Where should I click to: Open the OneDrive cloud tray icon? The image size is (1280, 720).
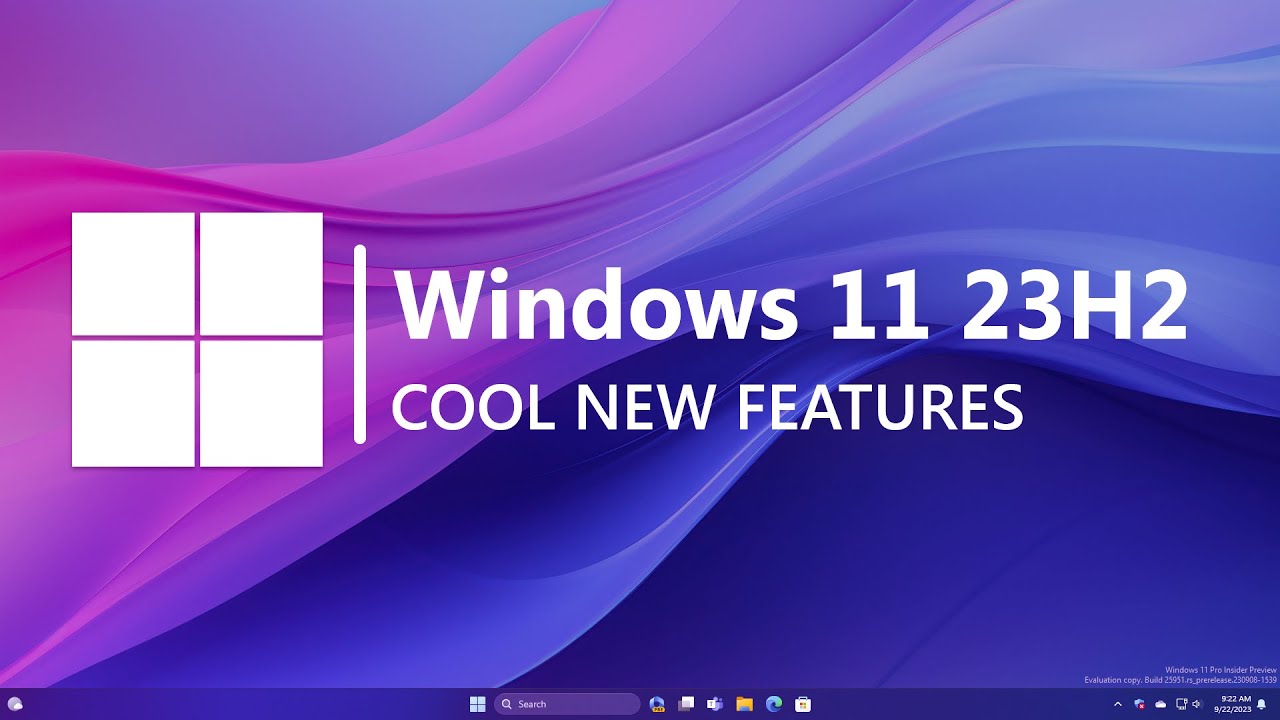pyautogui.click(x=1161, y=704)
